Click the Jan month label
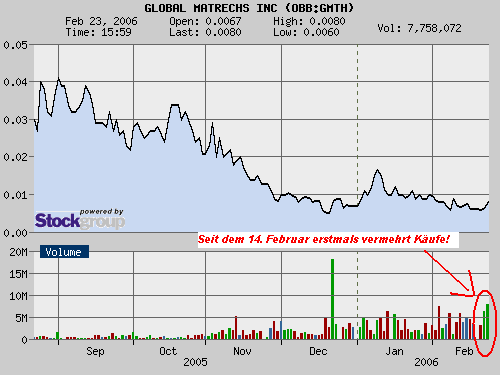This screenshot has height=375, width=500. point(394,351)
